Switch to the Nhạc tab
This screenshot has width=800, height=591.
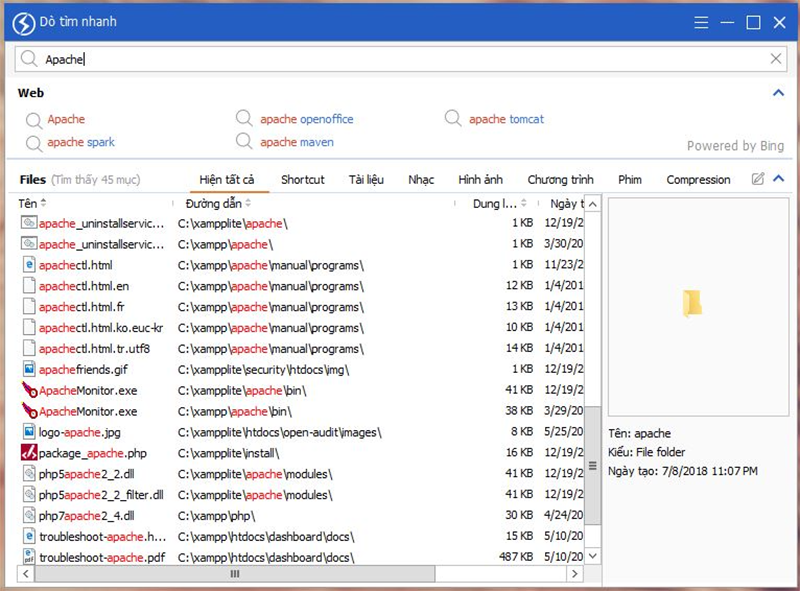pyautogui.click(x=421, y=180)
